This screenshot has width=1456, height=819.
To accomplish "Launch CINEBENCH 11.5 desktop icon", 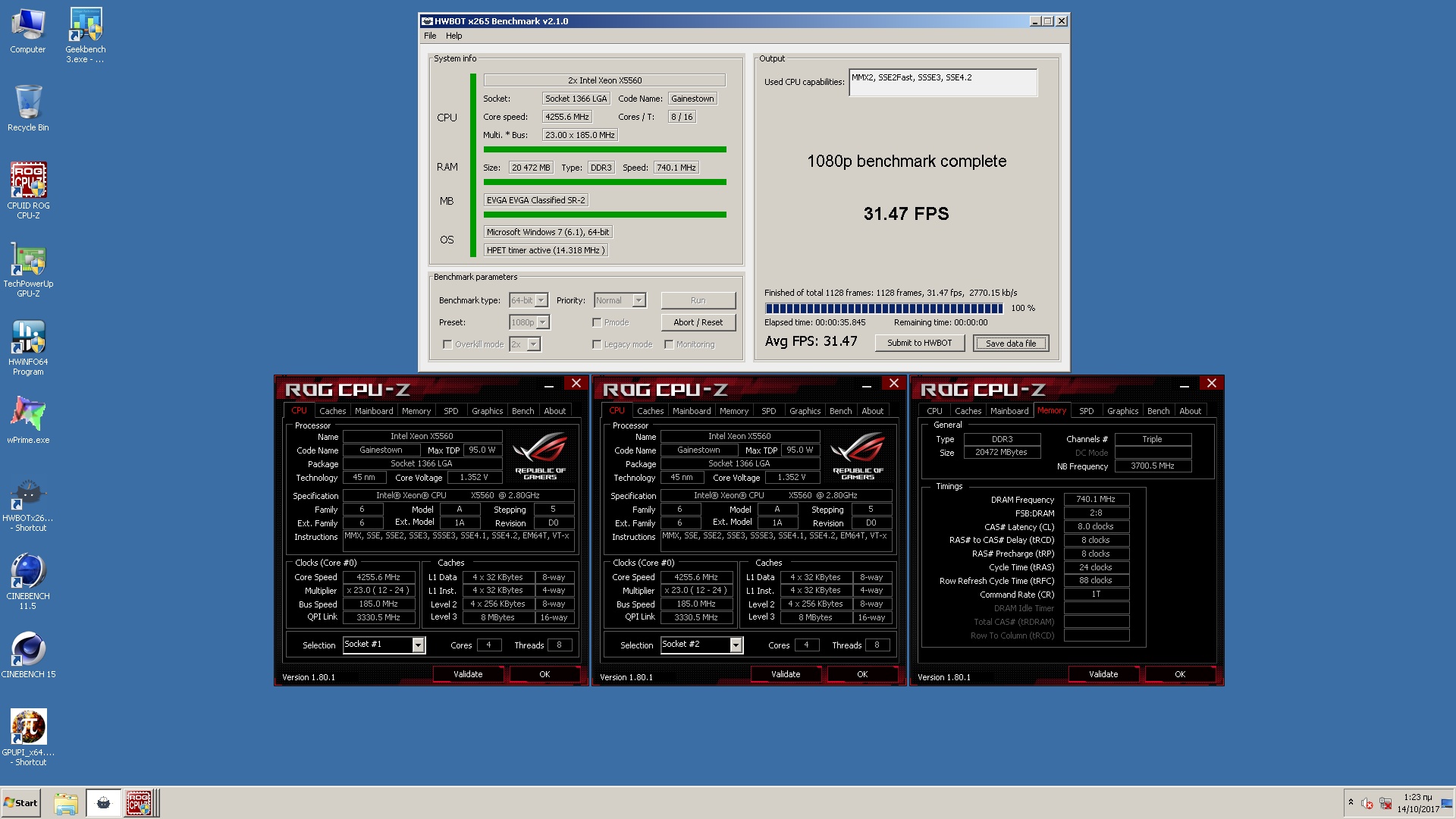I will click(28, 581).
